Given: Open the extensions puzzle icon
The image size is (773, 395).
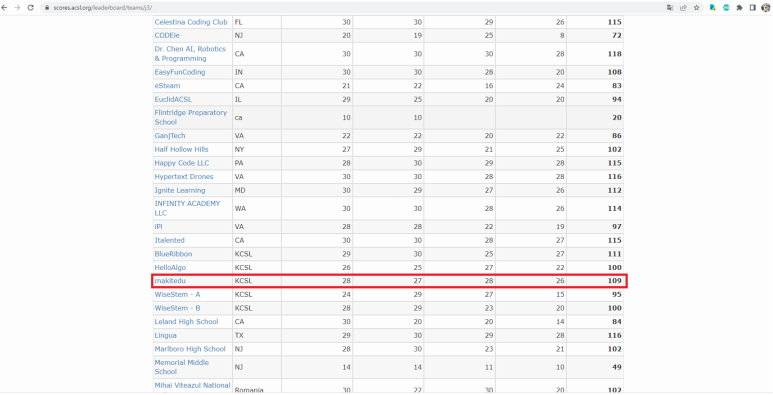Looking at the screenshot, I should [739, 8].
